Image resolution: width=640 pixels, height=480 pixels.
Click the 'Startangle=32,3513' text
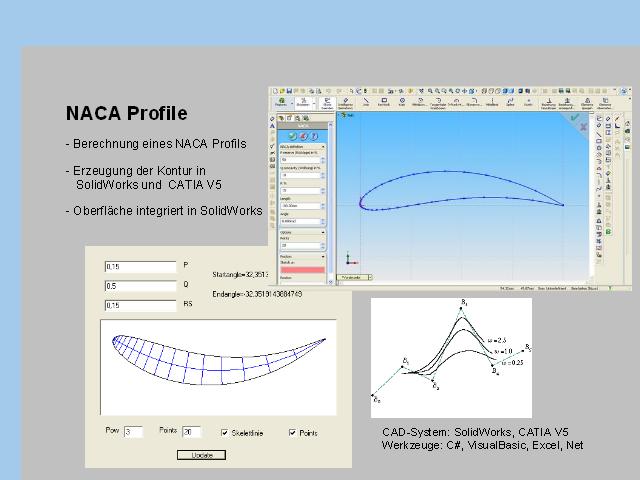click(x=240, y=275)
